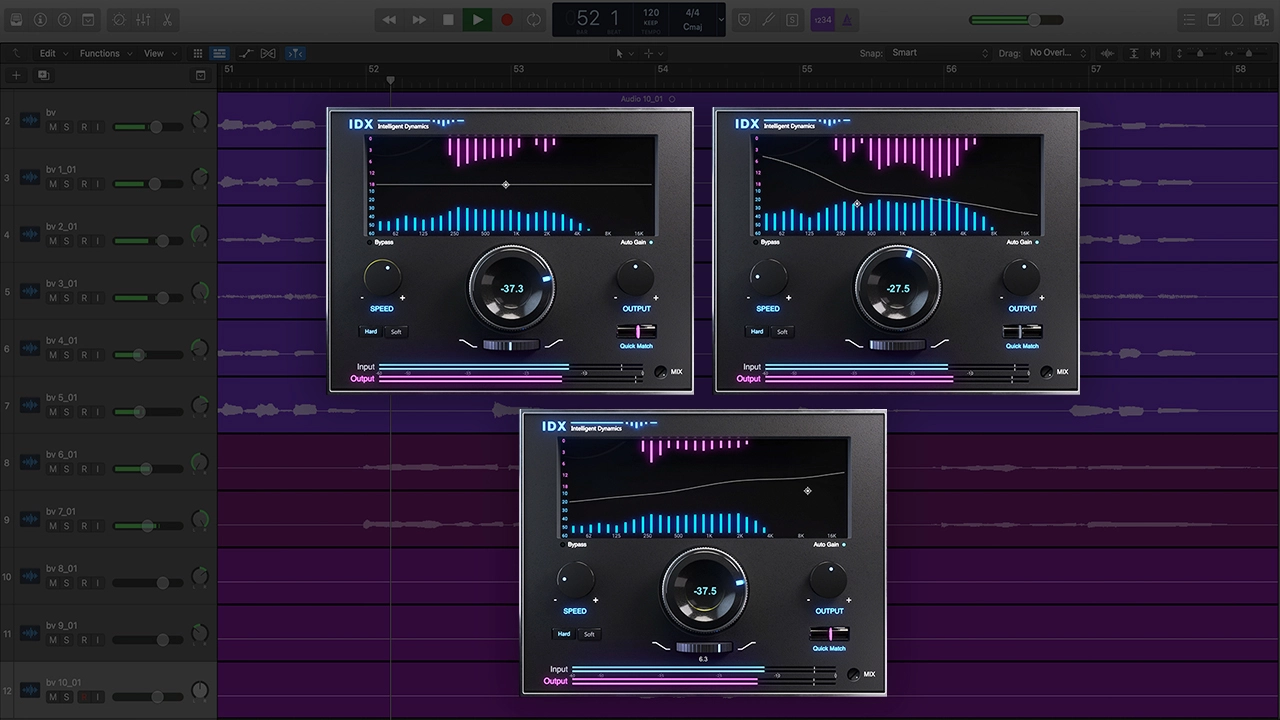Click the Quick Help question-mark icon

(x=64, y=19)
